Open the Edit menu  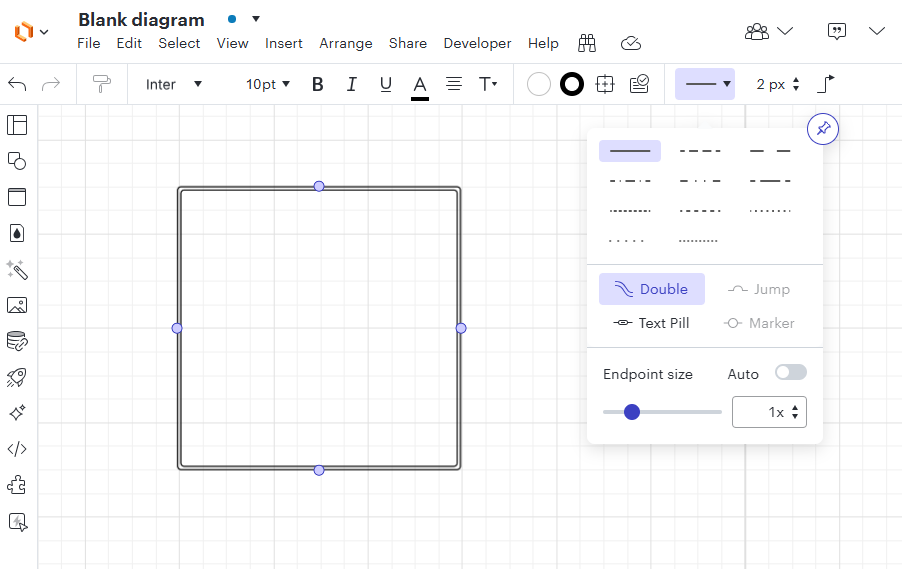tap(129, 43)
